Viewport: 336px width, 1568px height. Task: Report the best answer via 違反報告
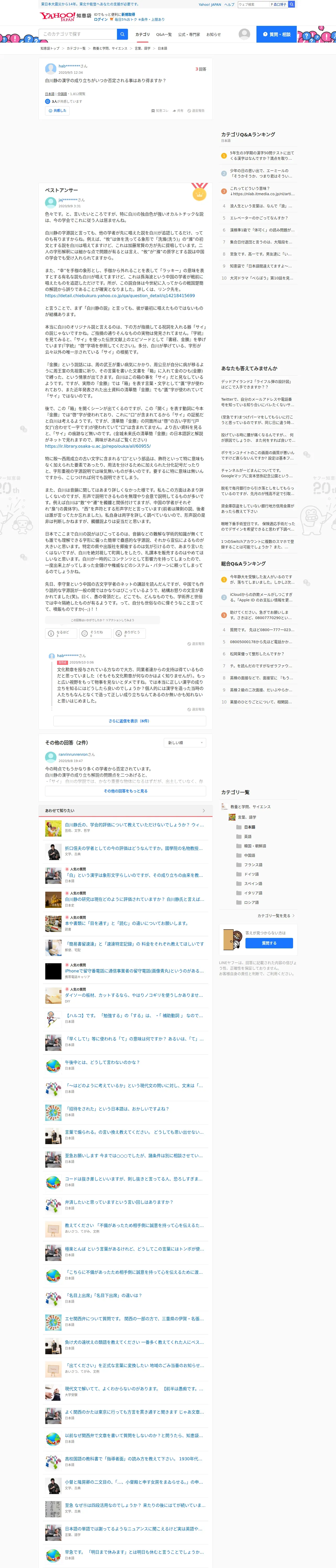pos(196,643)
